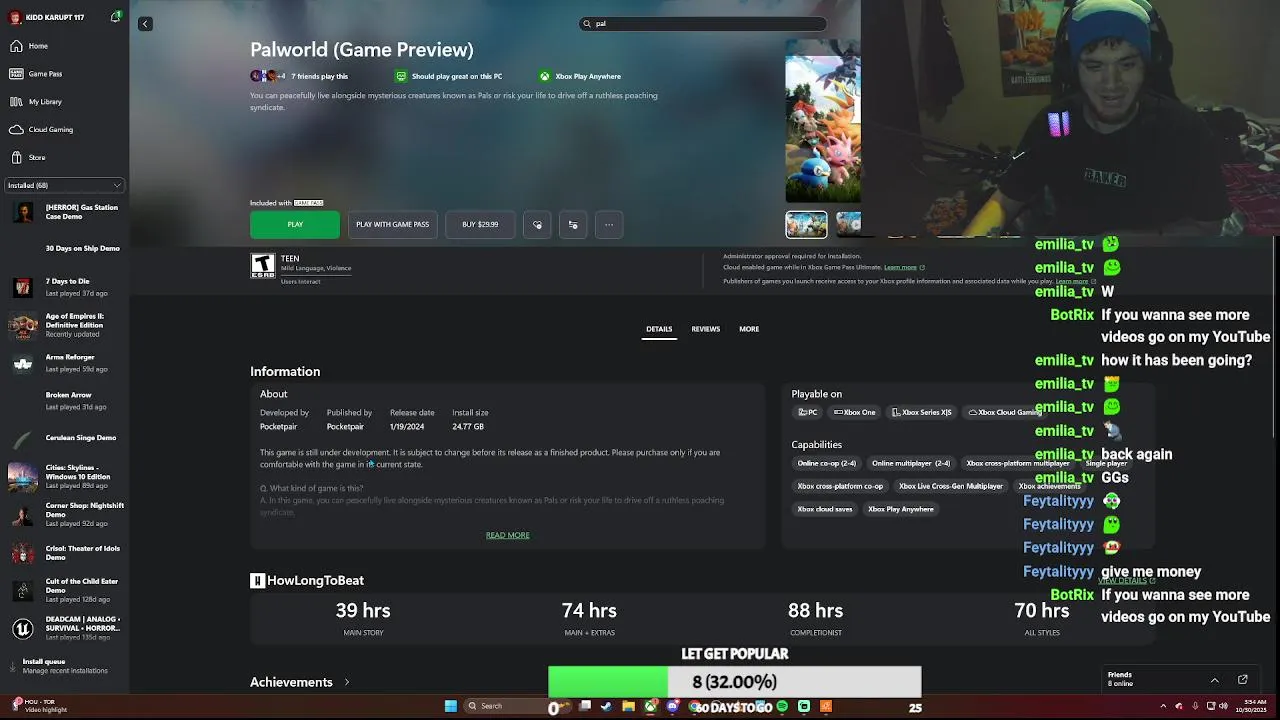The height and width of the screenshot is (720, 1280).
Task: Click Xbox Play Anywhere capability chip
Action: click(x=901, y=510)
